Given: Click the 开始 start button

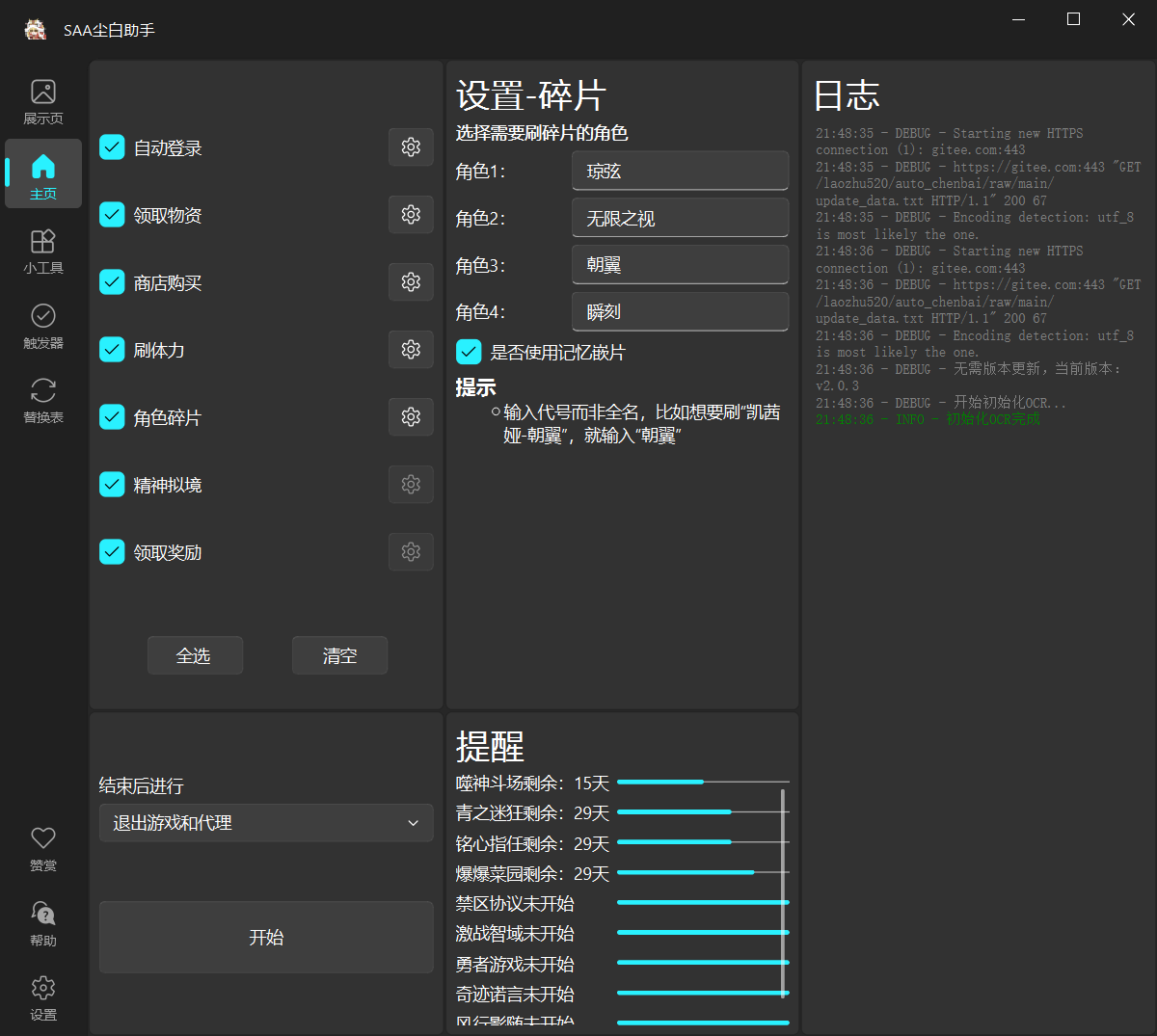Looking at the screenshot, I should pyautogui.click(x=266, y=937).
